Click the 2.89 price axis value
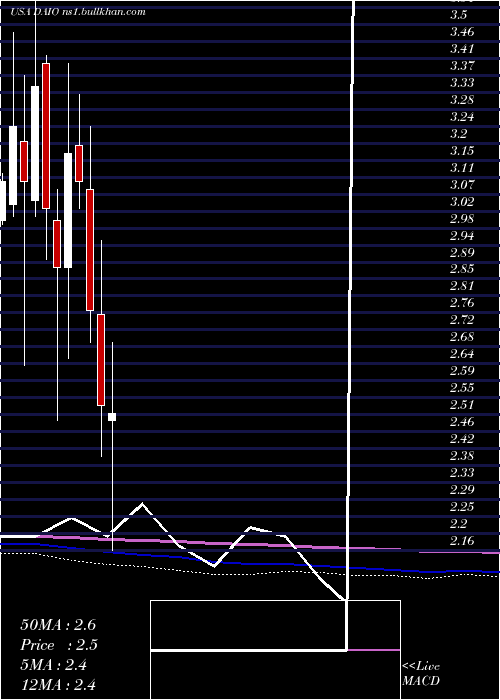 tap(462, 252)
